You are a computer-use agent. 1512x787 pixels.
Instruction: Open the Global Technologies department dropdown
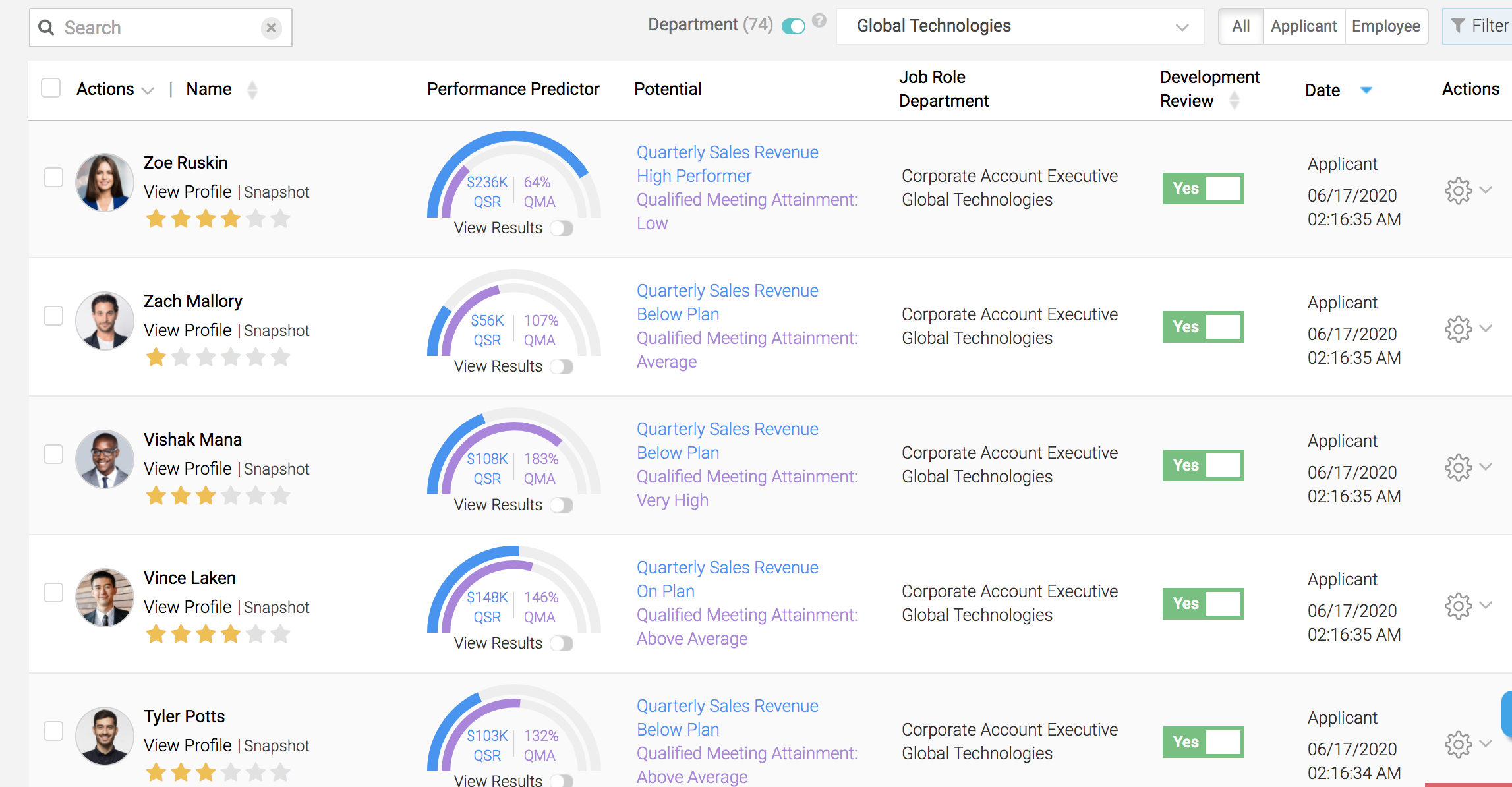(1019, 26)
